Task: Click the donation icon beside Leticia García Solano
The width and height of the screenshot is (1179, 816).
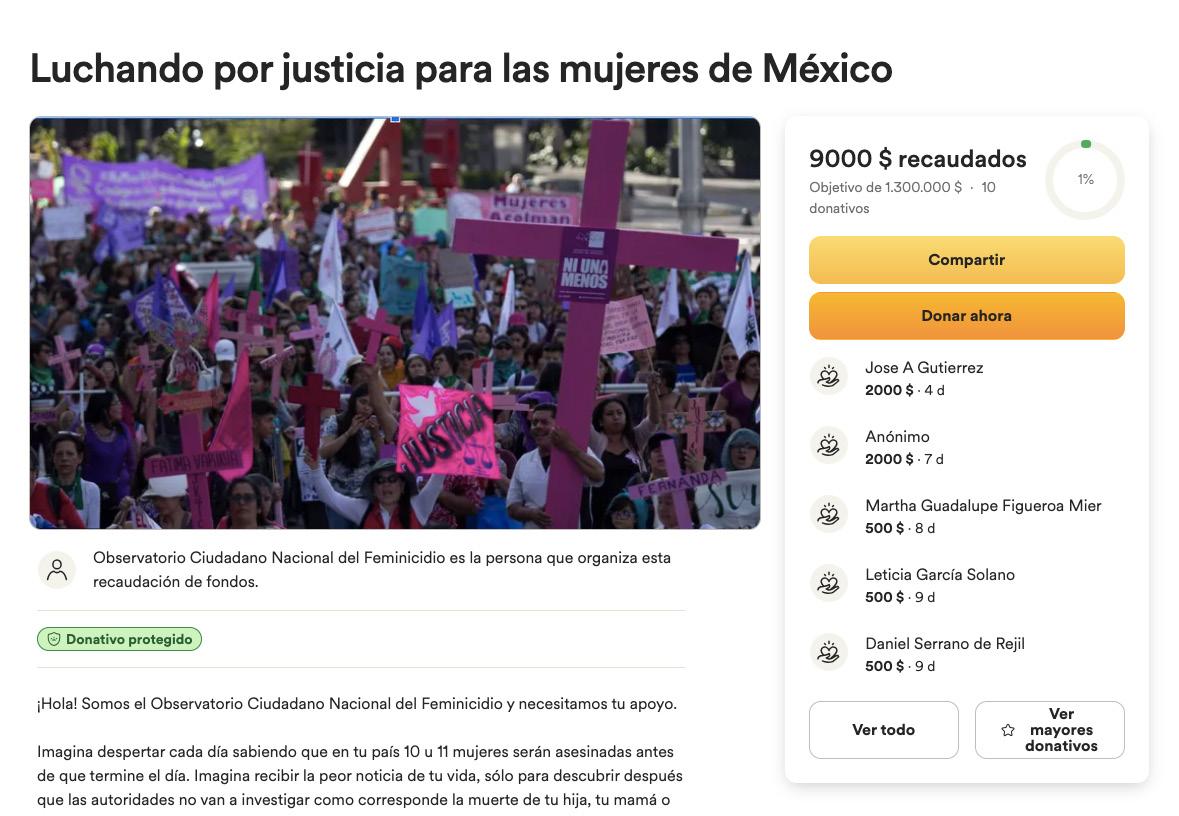Action: point(829,583)
